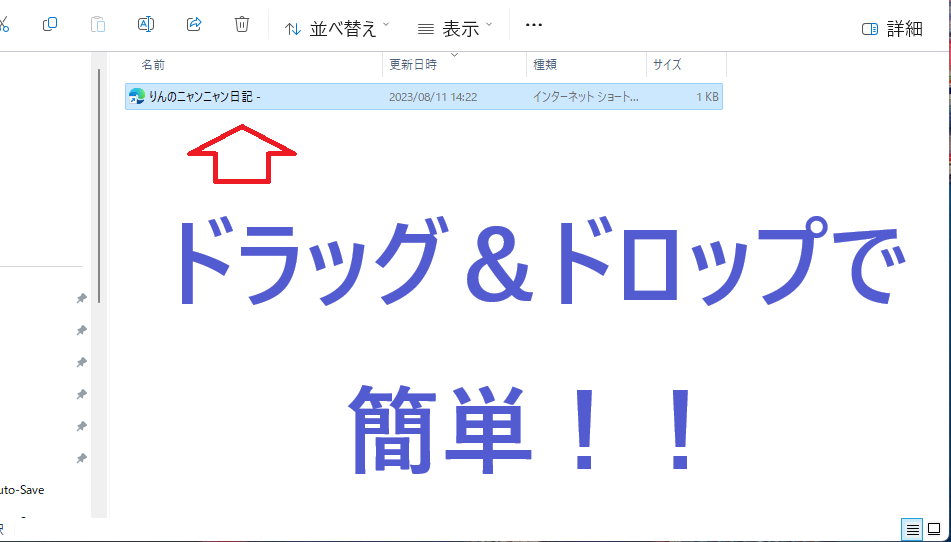Click the Copy icon in the toolbar
The image size is (951, 542).
50,24
